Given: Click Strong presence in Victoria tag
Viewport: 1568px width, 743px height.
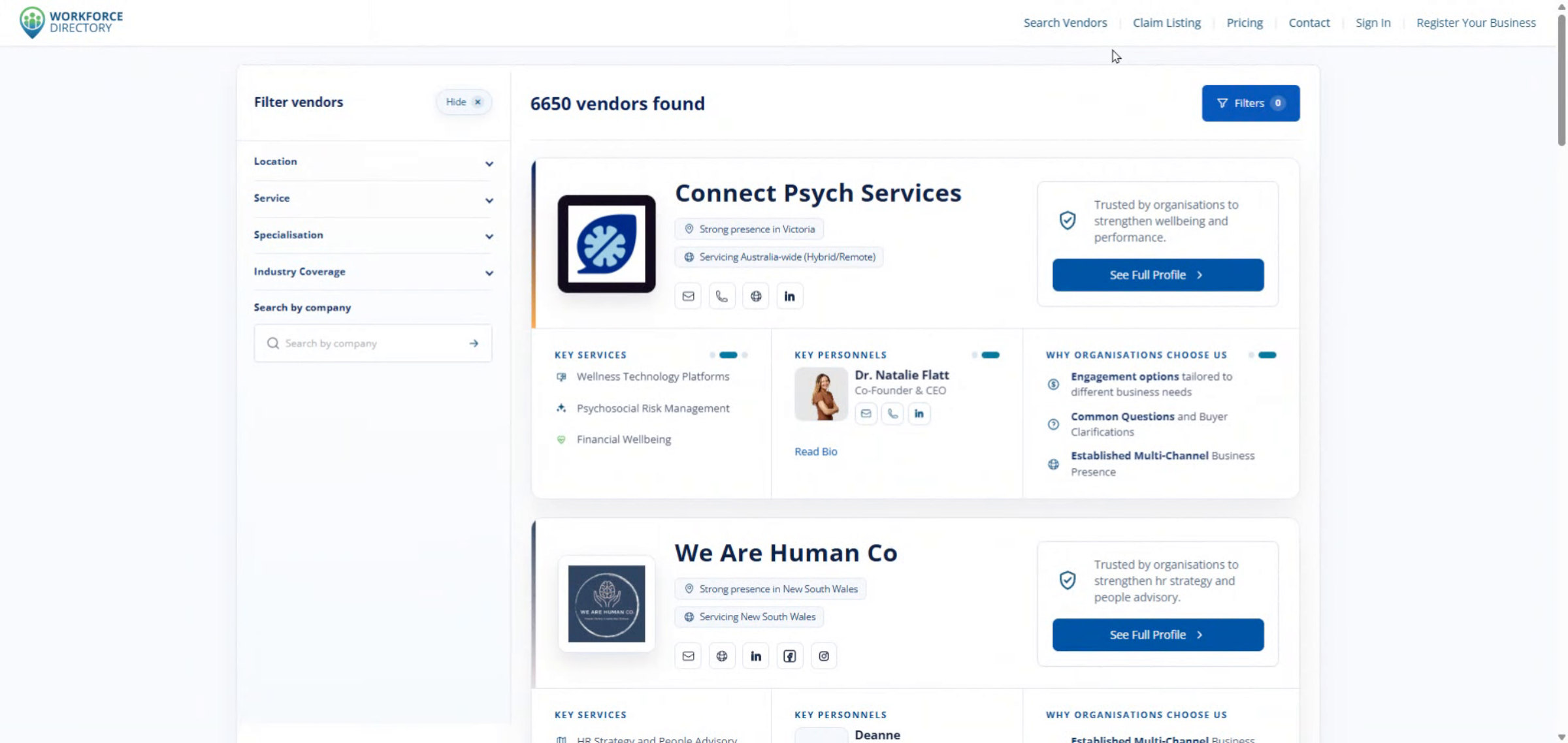Looking at the screenshot, I should [749, 229].
